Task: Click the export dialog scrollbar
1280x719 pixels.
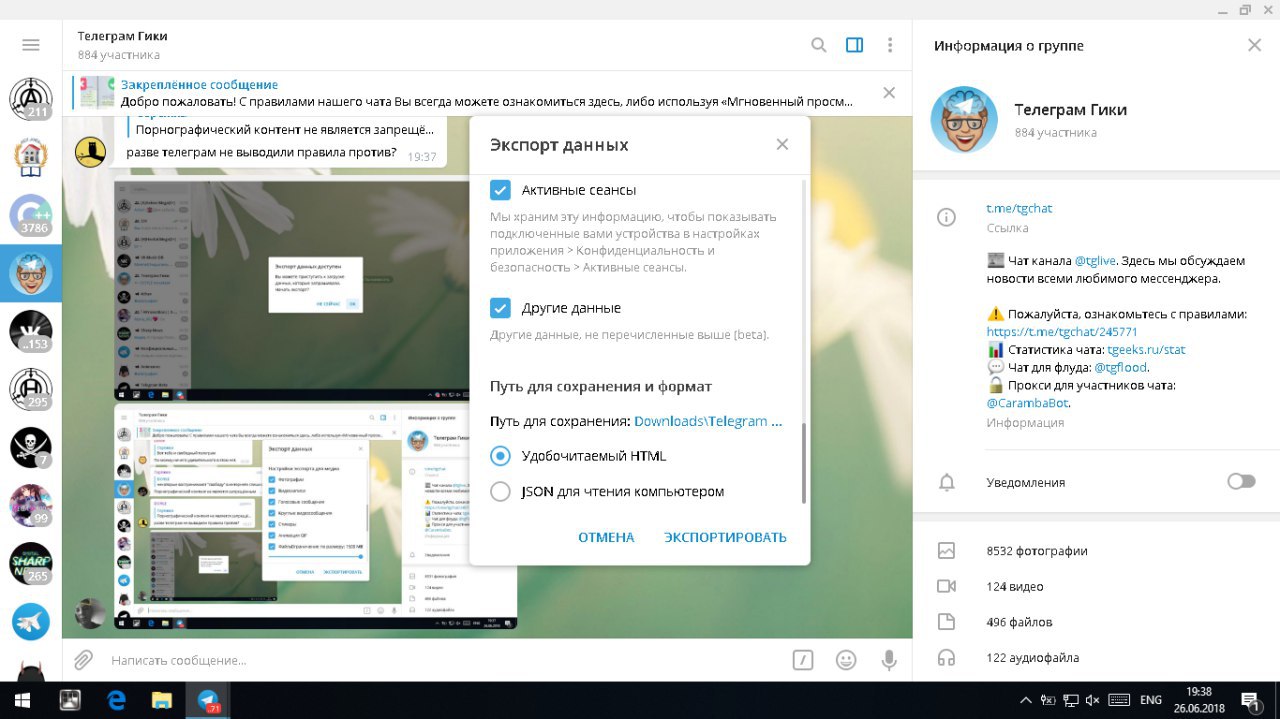Action: 803,462
